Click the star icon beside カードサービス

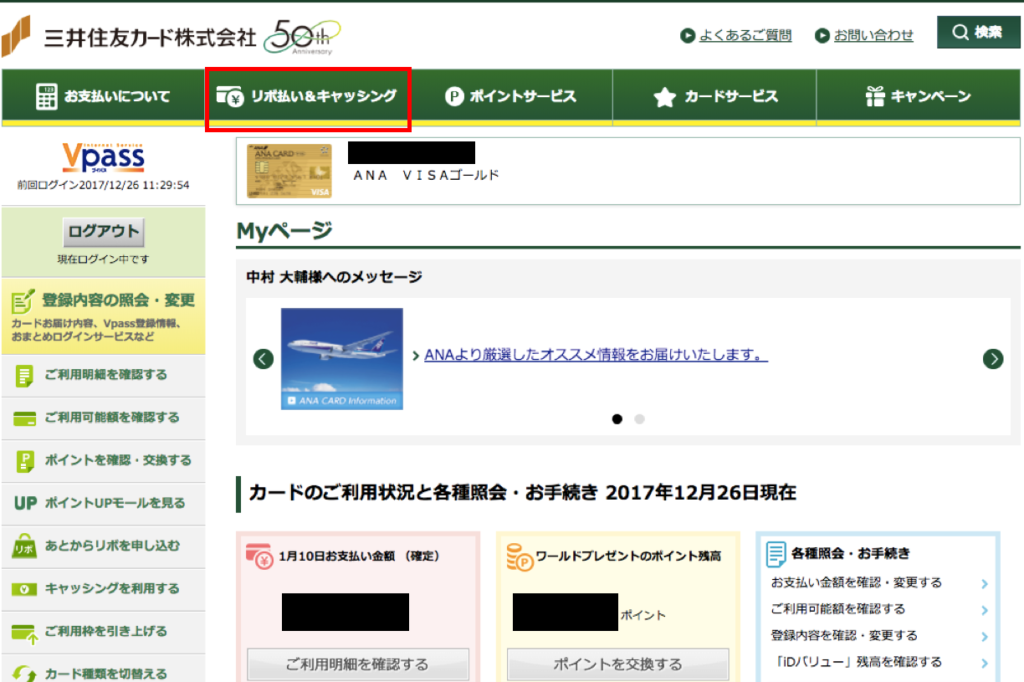click(664, 97)
